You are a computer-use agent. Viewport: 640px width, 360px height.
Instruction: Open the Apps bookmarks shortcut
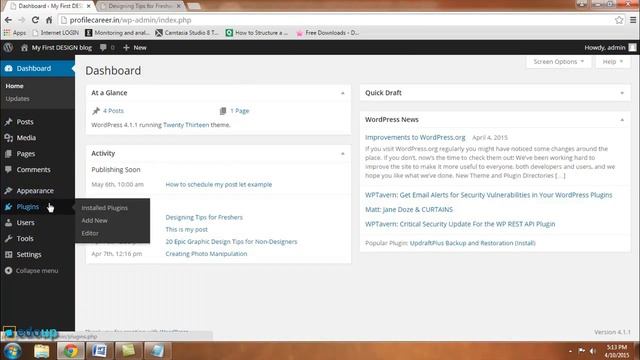click(x=15, y=33)
